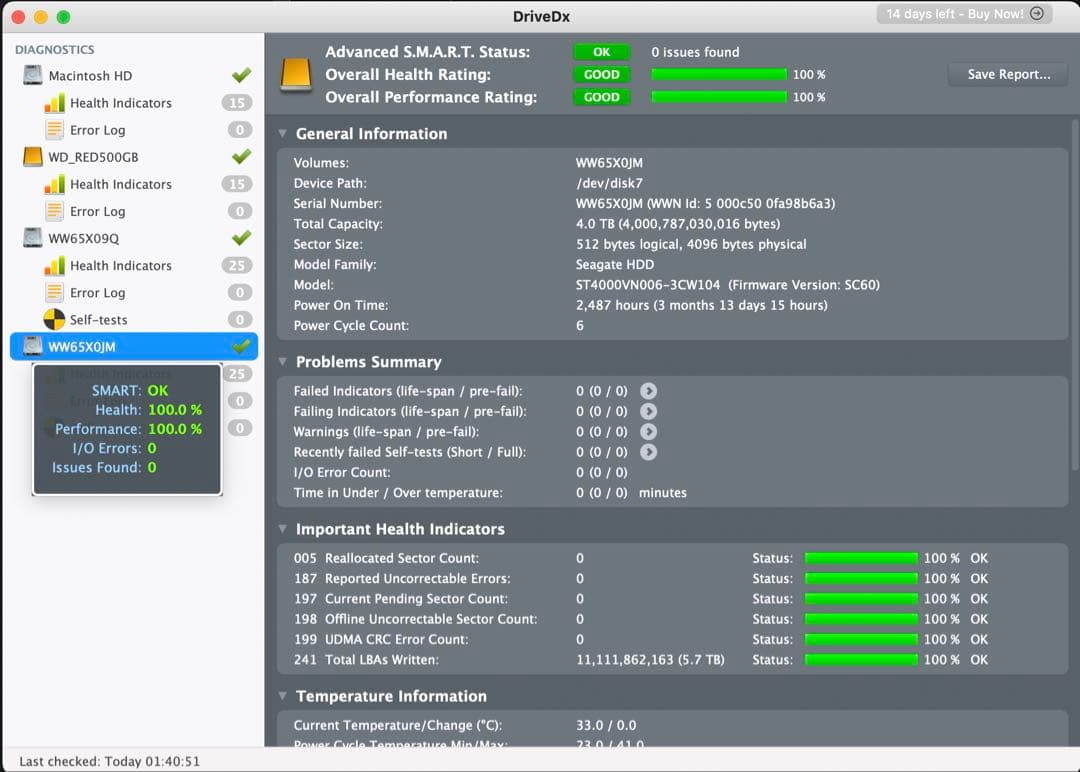
Task: Click bar chart icon of WD_RED500GB Health Indicators
Action: (x=54, y=184)
